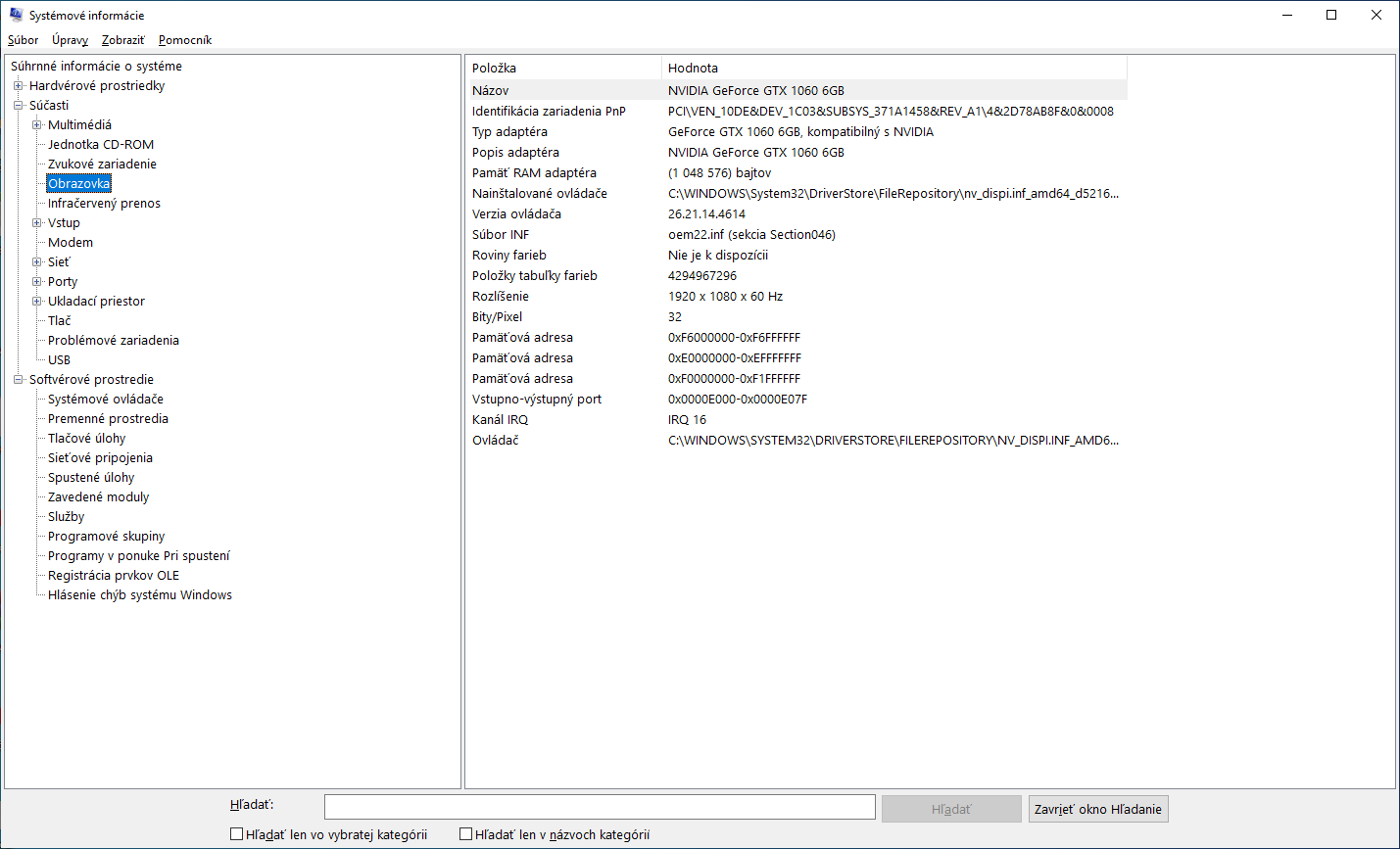Viewport: 1400px width, 849px height.
Task: Click address 0xE0000000-0xEFFFFFFF
Action: point(735,357)
